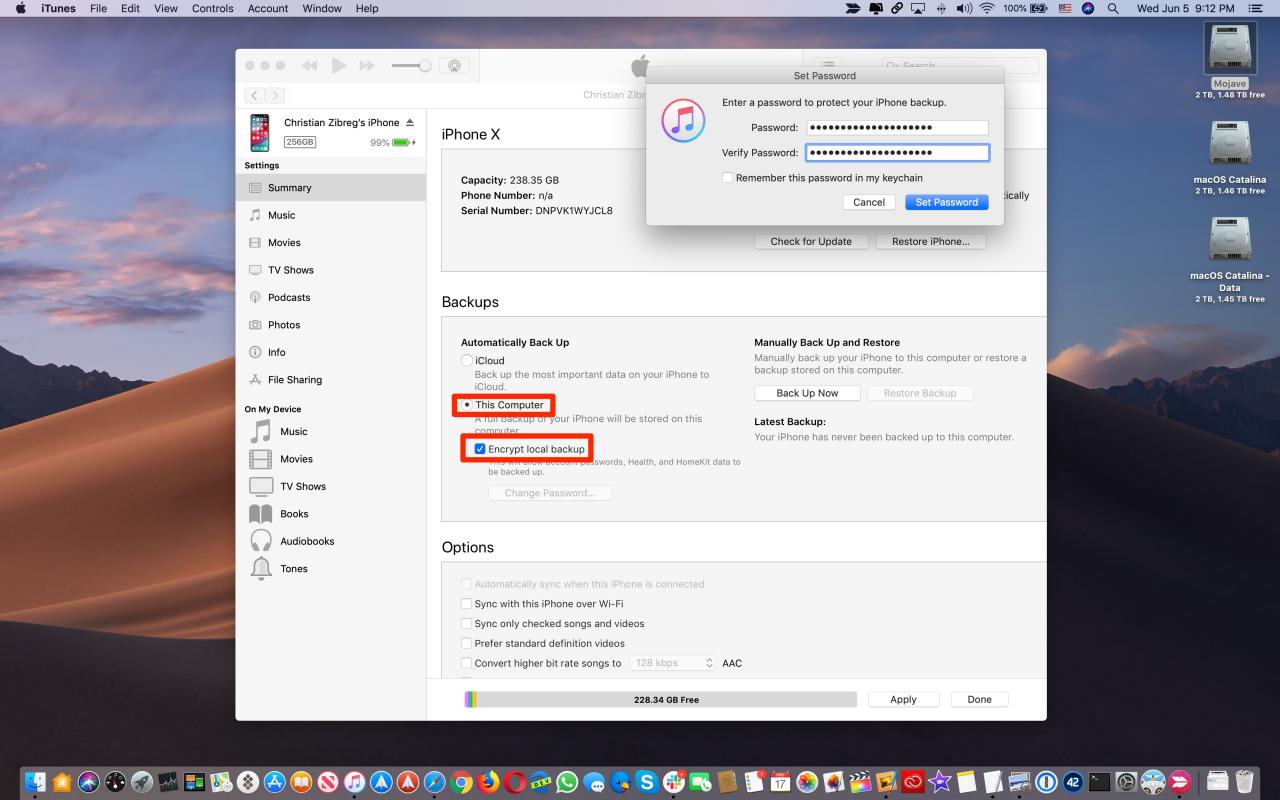This screenshot has width=1280, height=800.
Task: Click Back Up Now
Action: click(x=807, y=393)
